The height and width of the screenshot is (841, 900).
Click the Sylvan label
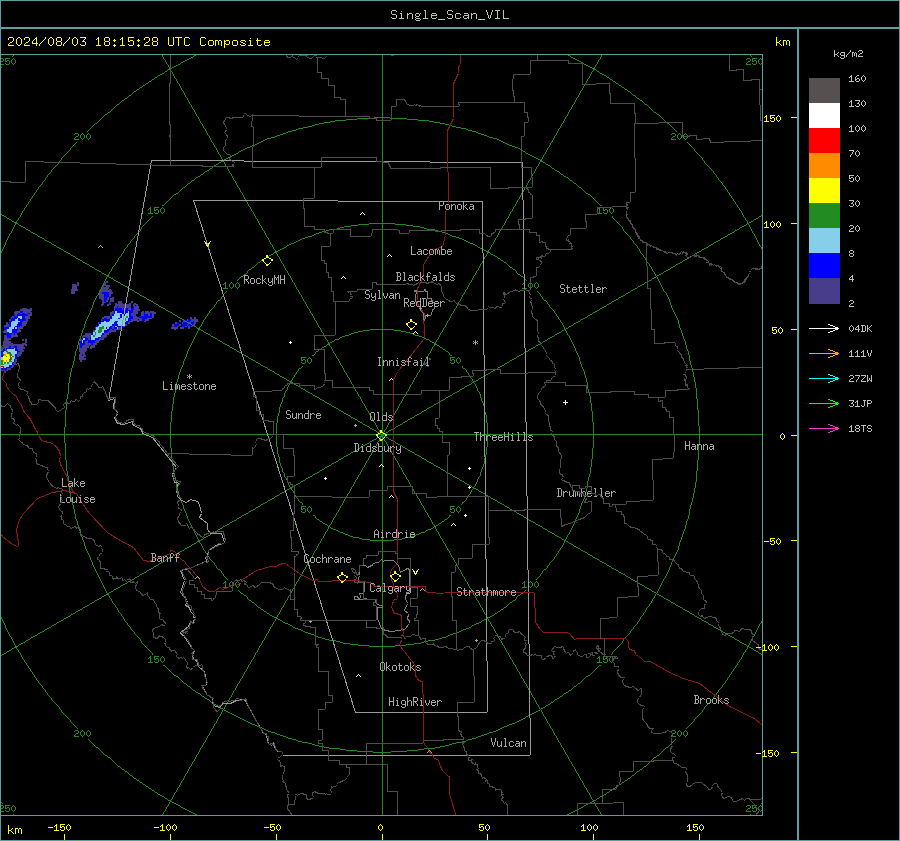[382, 295]
